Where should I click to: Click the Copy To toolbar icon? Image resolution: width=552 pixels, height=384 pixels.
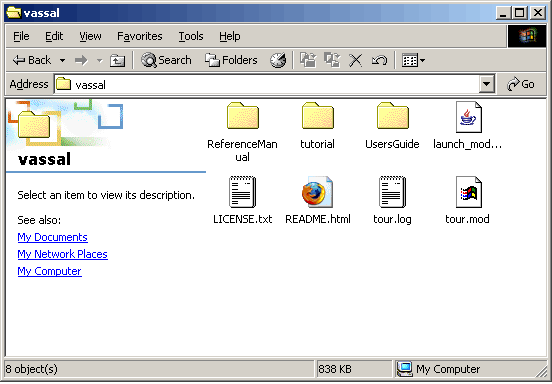[332, 60]
